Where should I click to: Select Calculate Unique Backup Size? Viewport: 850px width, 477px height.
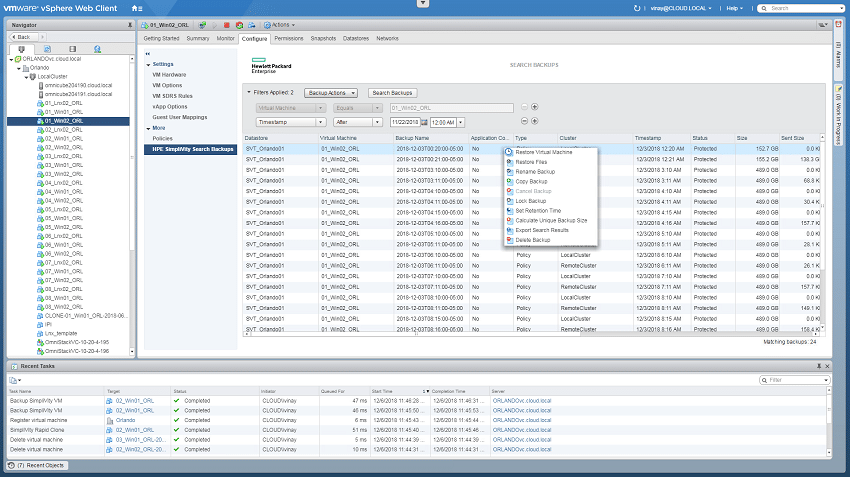click(551, 221)
